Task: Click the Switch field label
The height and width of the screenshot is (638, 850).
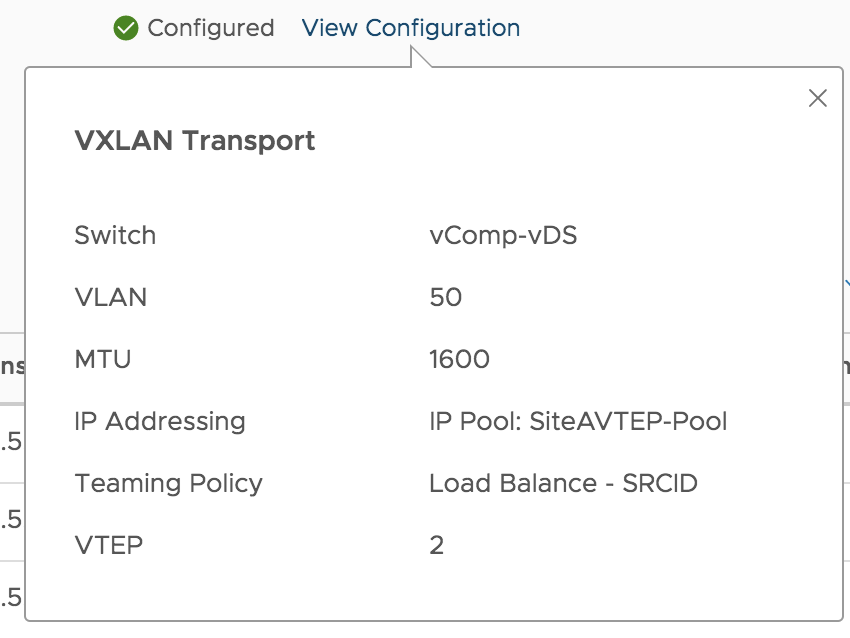Action: [115, 235]
